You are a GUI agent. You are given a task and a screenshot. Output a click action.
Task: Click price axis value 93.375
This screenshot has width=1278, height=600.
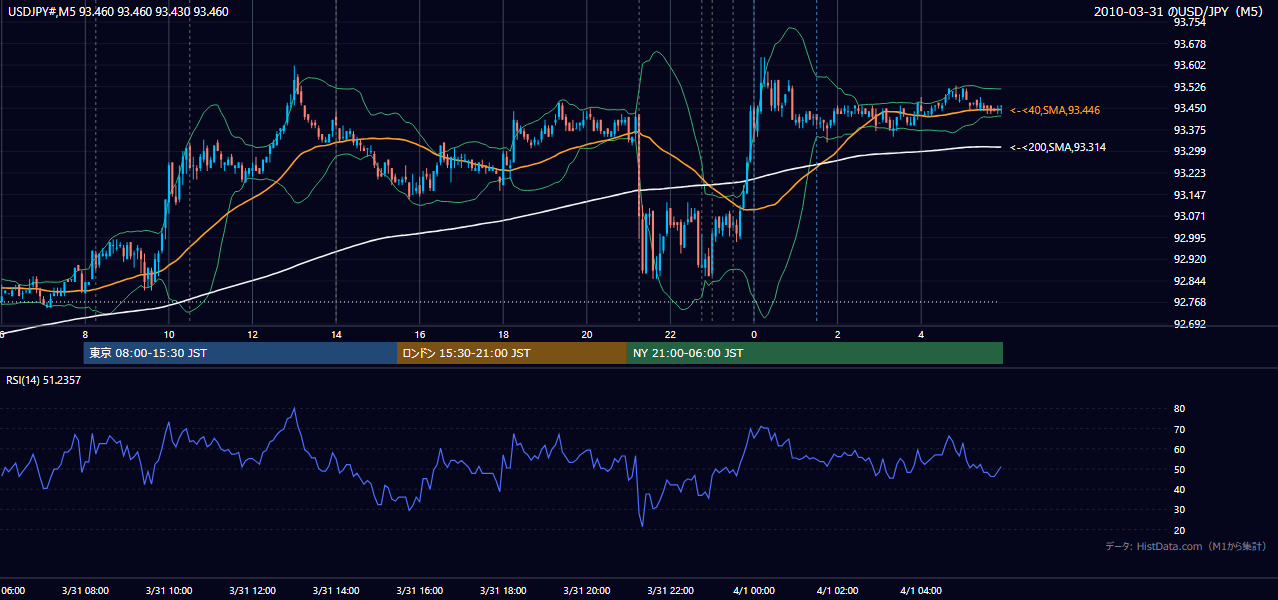click(x=1188, y=130)
